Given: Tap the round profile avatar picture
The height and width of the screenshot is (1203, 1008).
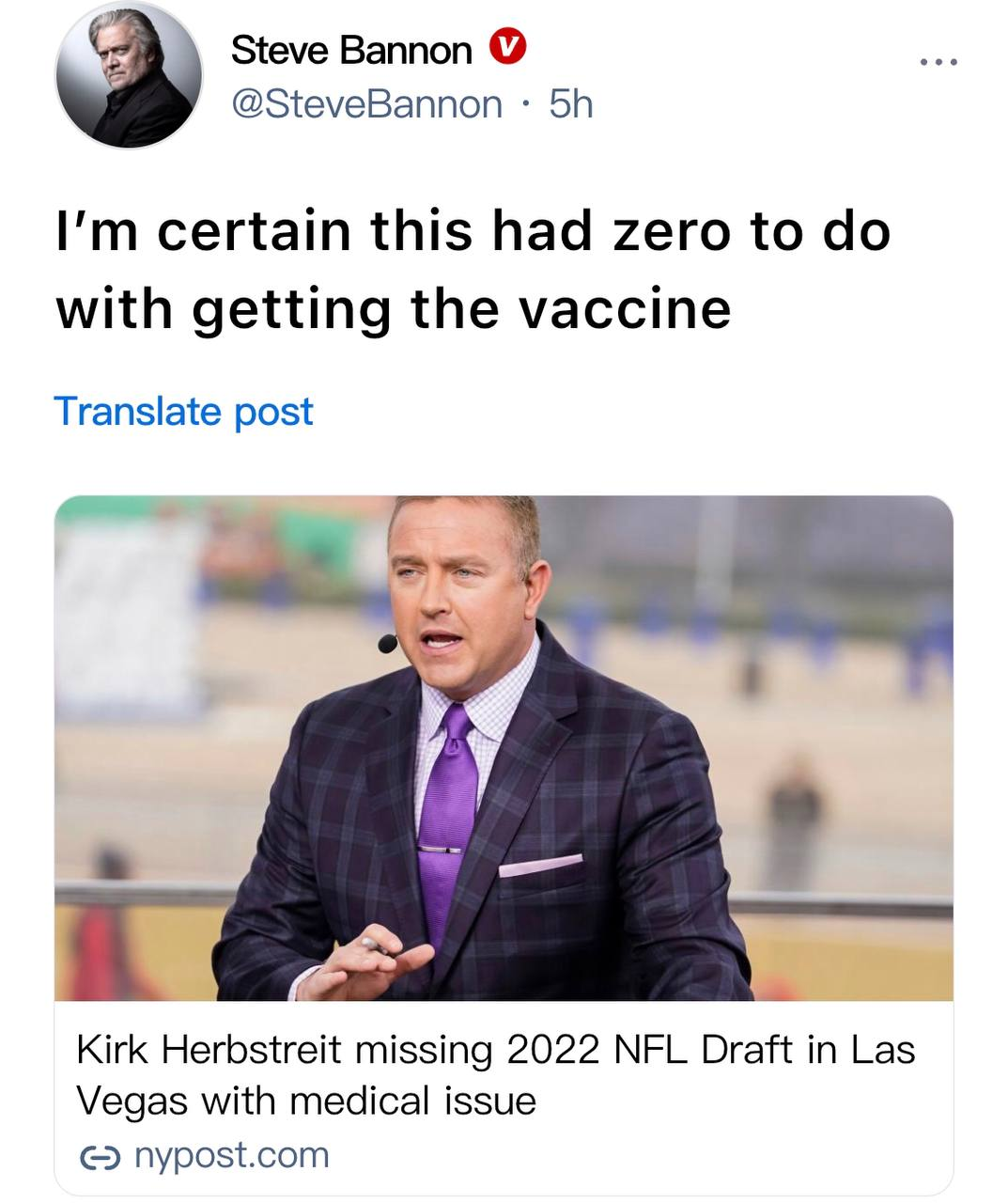Looking at the screenshot, I should pos(130,75).
